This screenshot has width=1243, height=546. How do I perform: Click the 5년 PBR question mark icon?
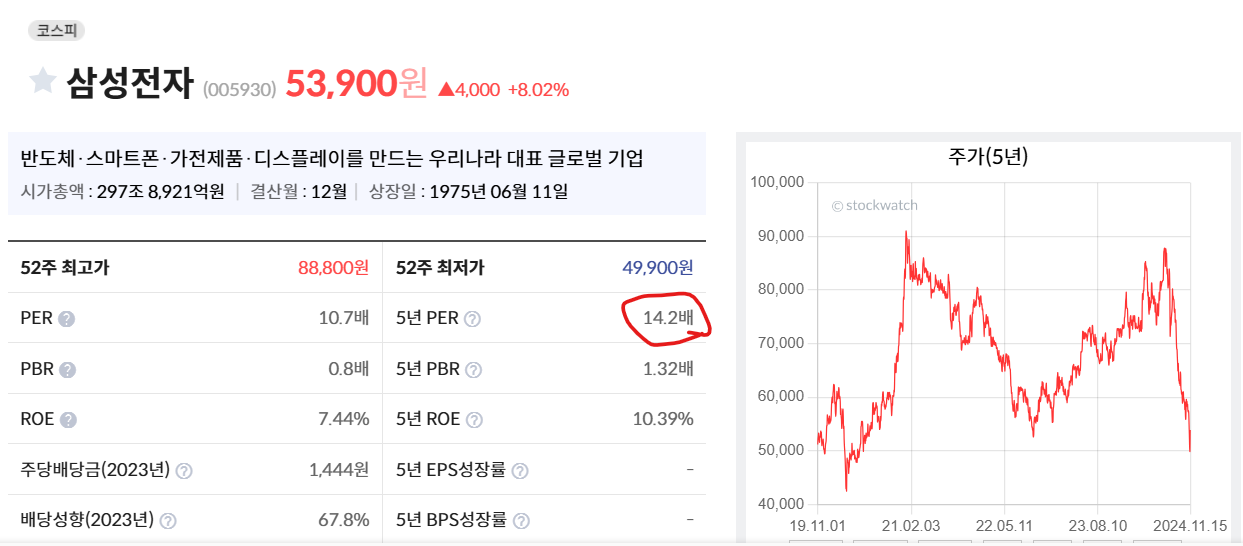[x=473, y=369]
